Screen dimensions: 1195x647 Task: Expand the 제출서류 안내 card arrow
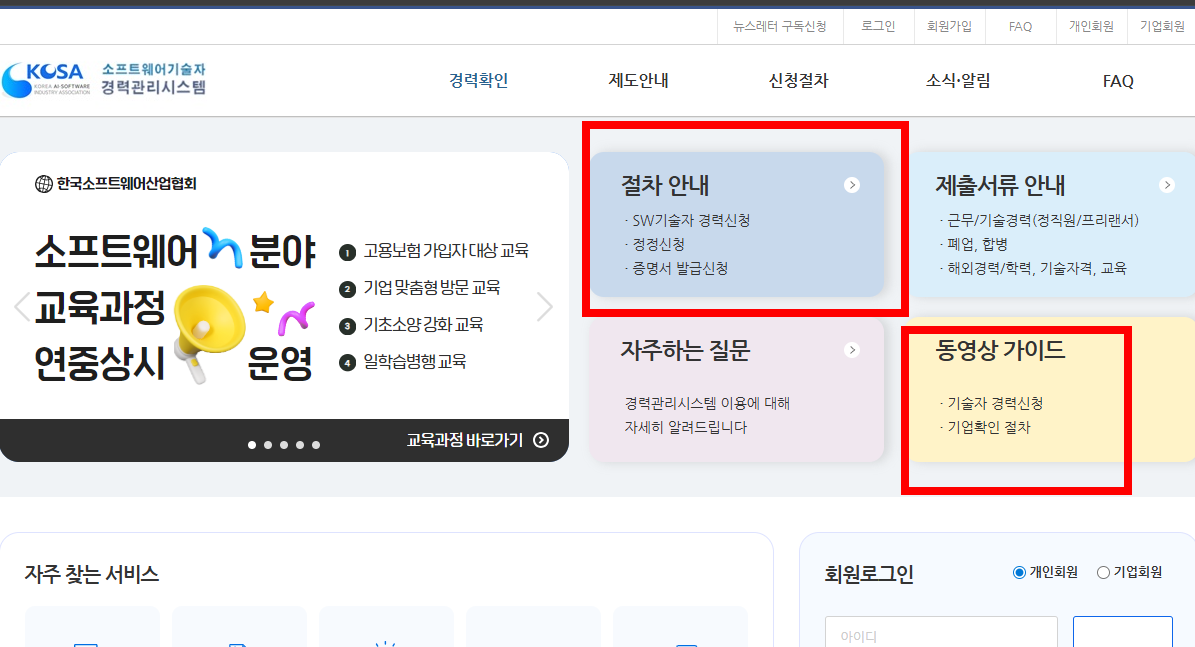[x=1167, y=185]
